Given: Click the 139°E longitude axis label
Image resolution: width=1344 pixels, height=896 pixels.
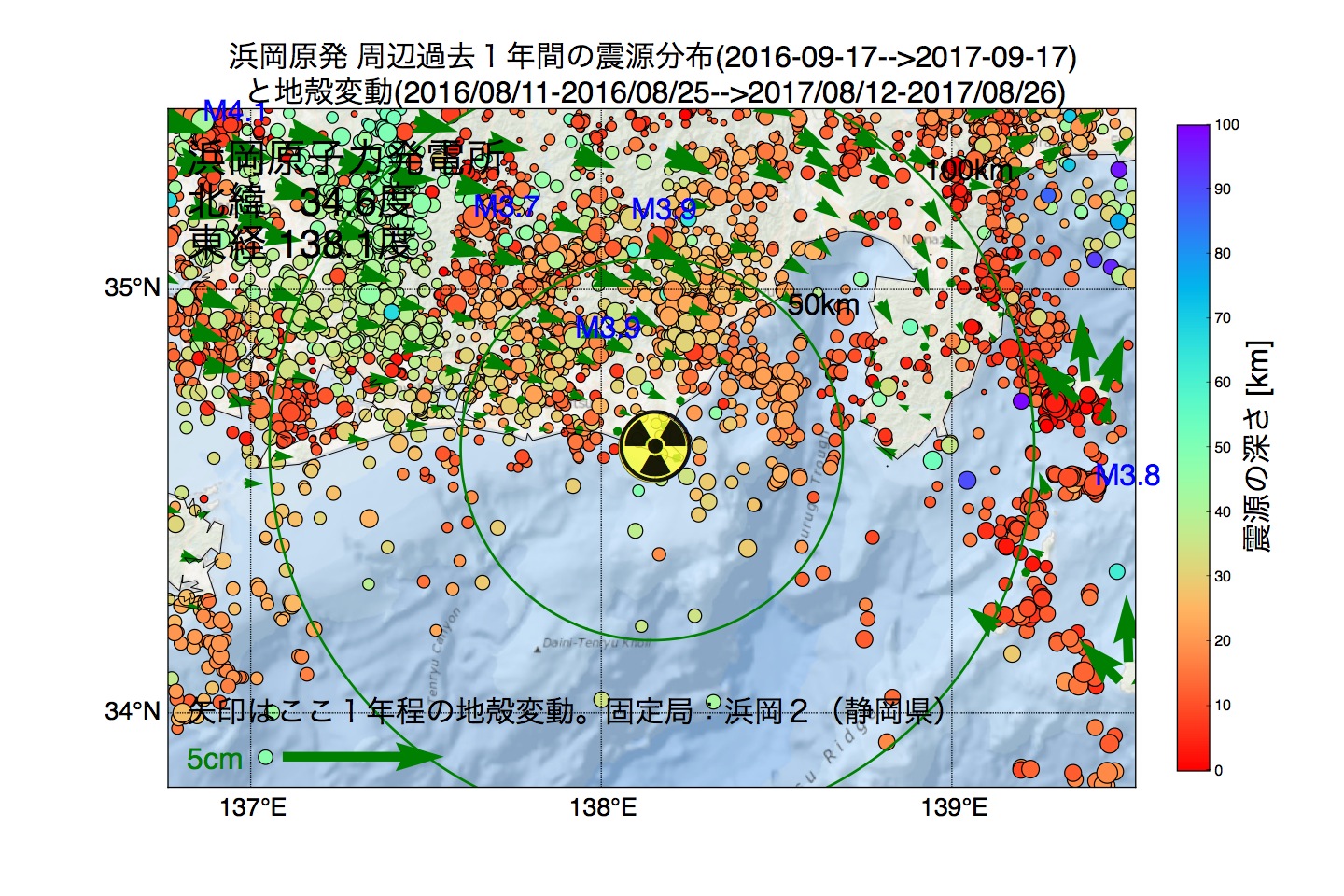Looking at the screenshot, I should [x=953, y=807].
